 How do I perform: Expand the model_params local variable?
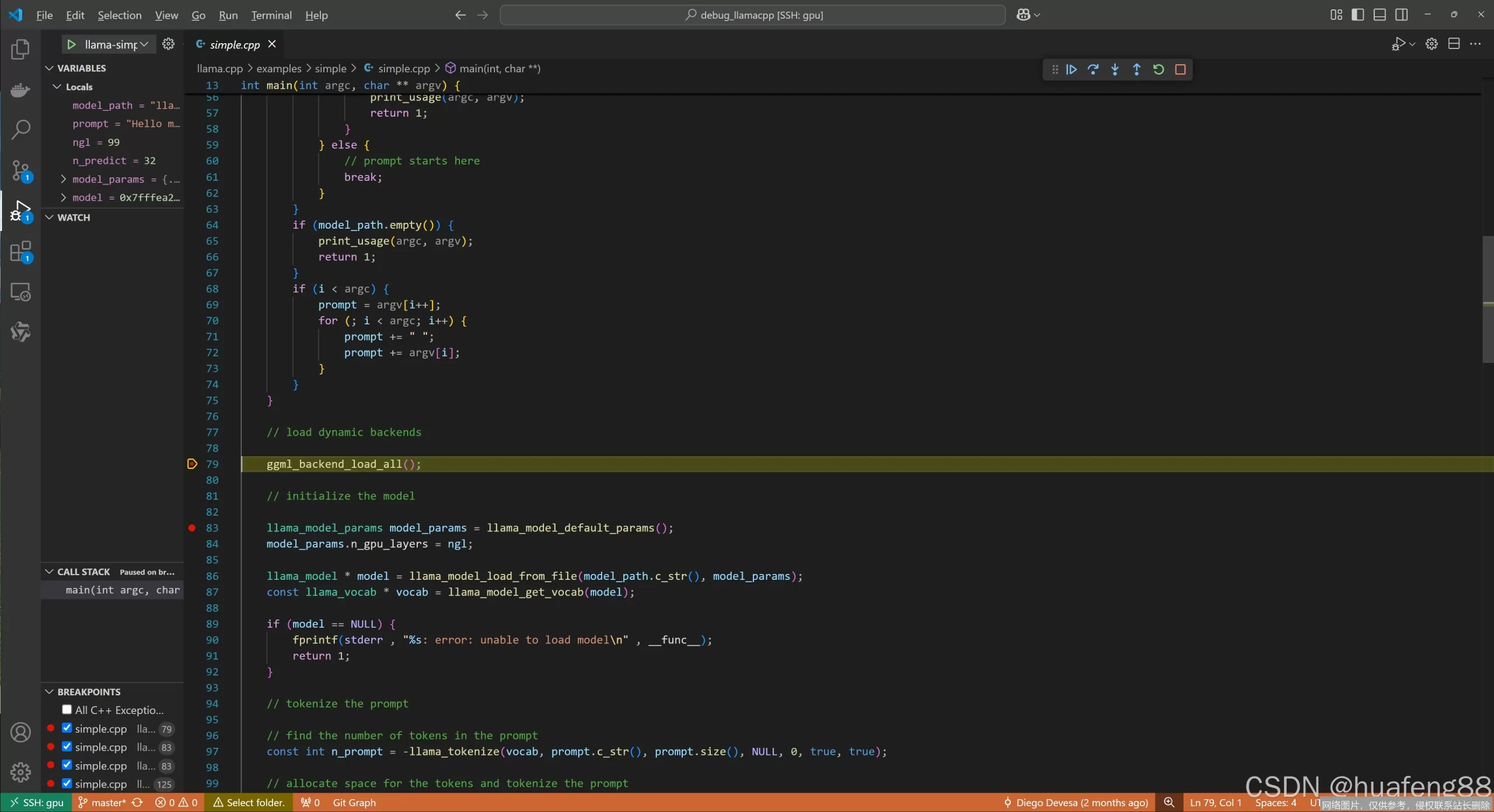click(x=64, y=179)
